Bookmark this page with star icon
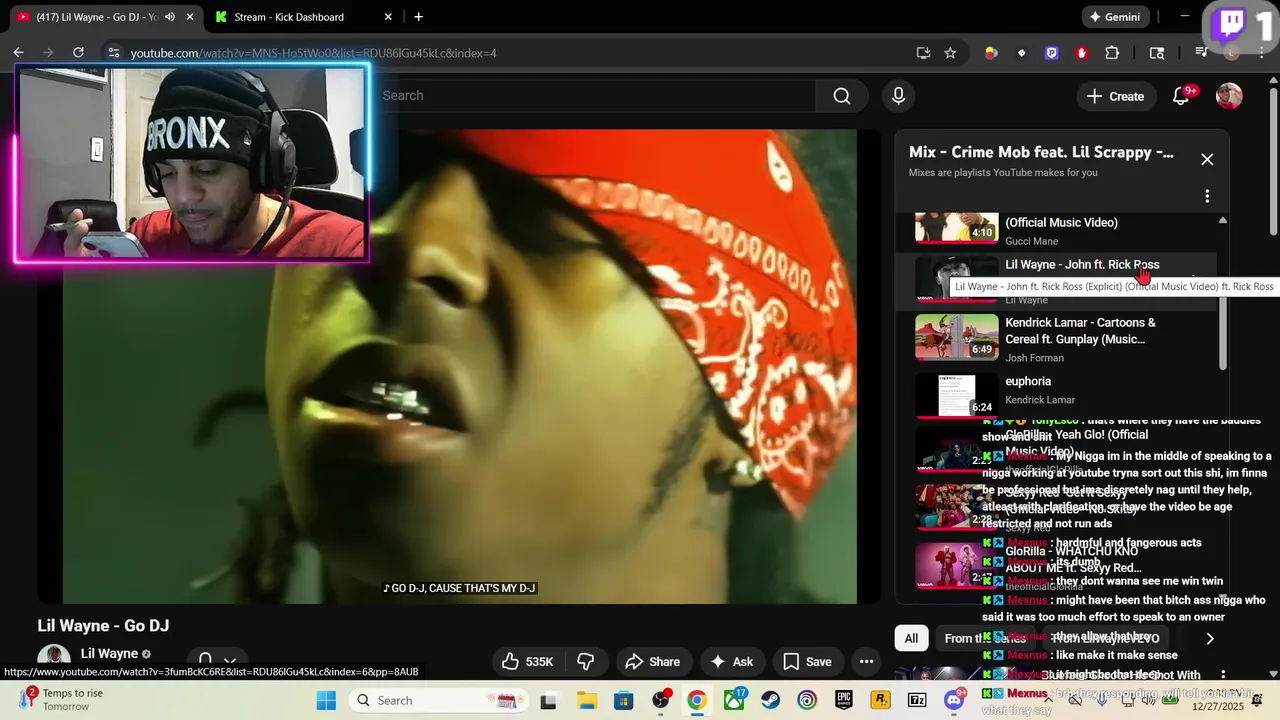The height and width of the screenshot is (720, 1280). [950, 53]
